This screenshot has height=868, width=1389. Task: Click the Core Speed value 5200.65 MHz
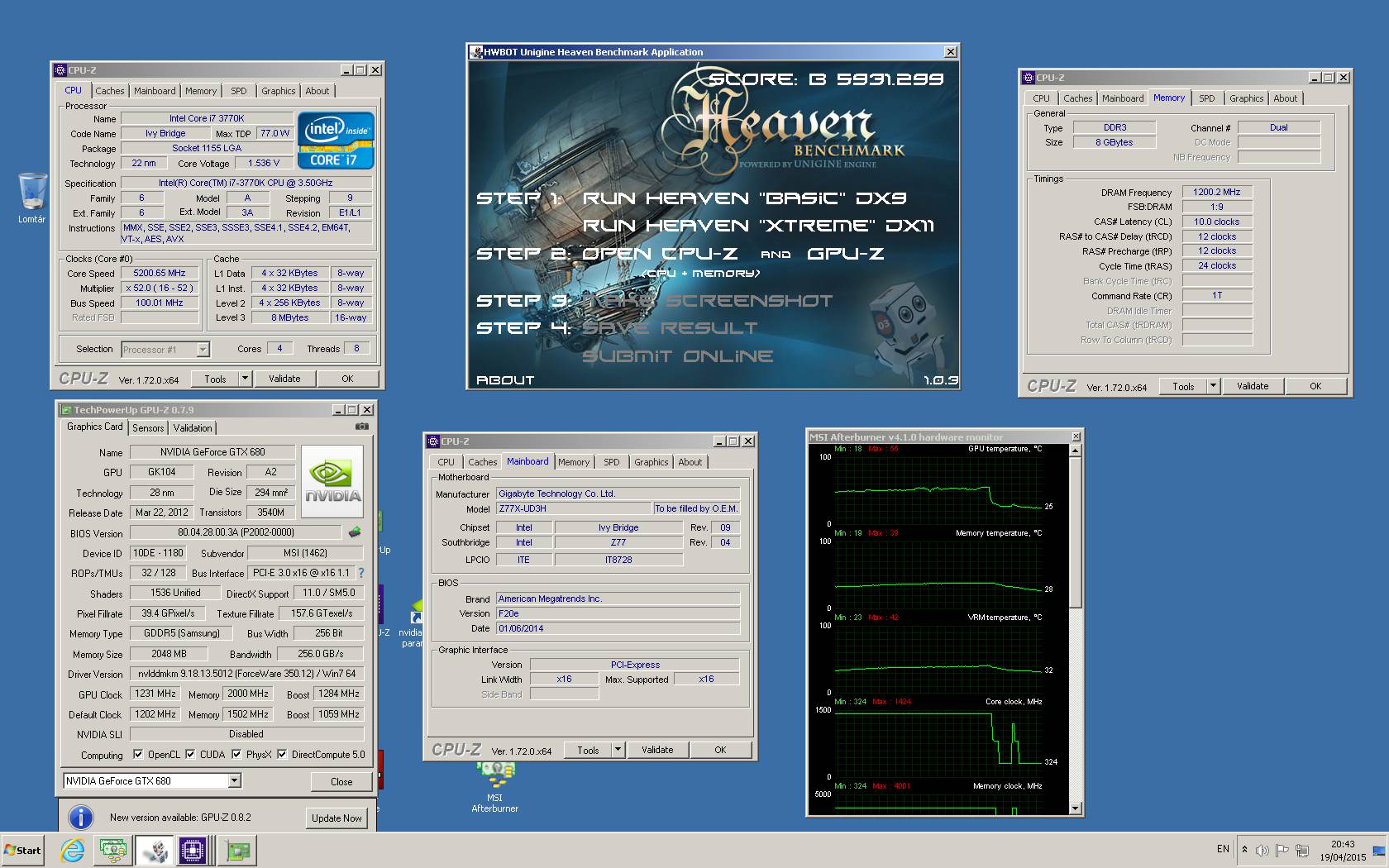click(x=160, y=273)
